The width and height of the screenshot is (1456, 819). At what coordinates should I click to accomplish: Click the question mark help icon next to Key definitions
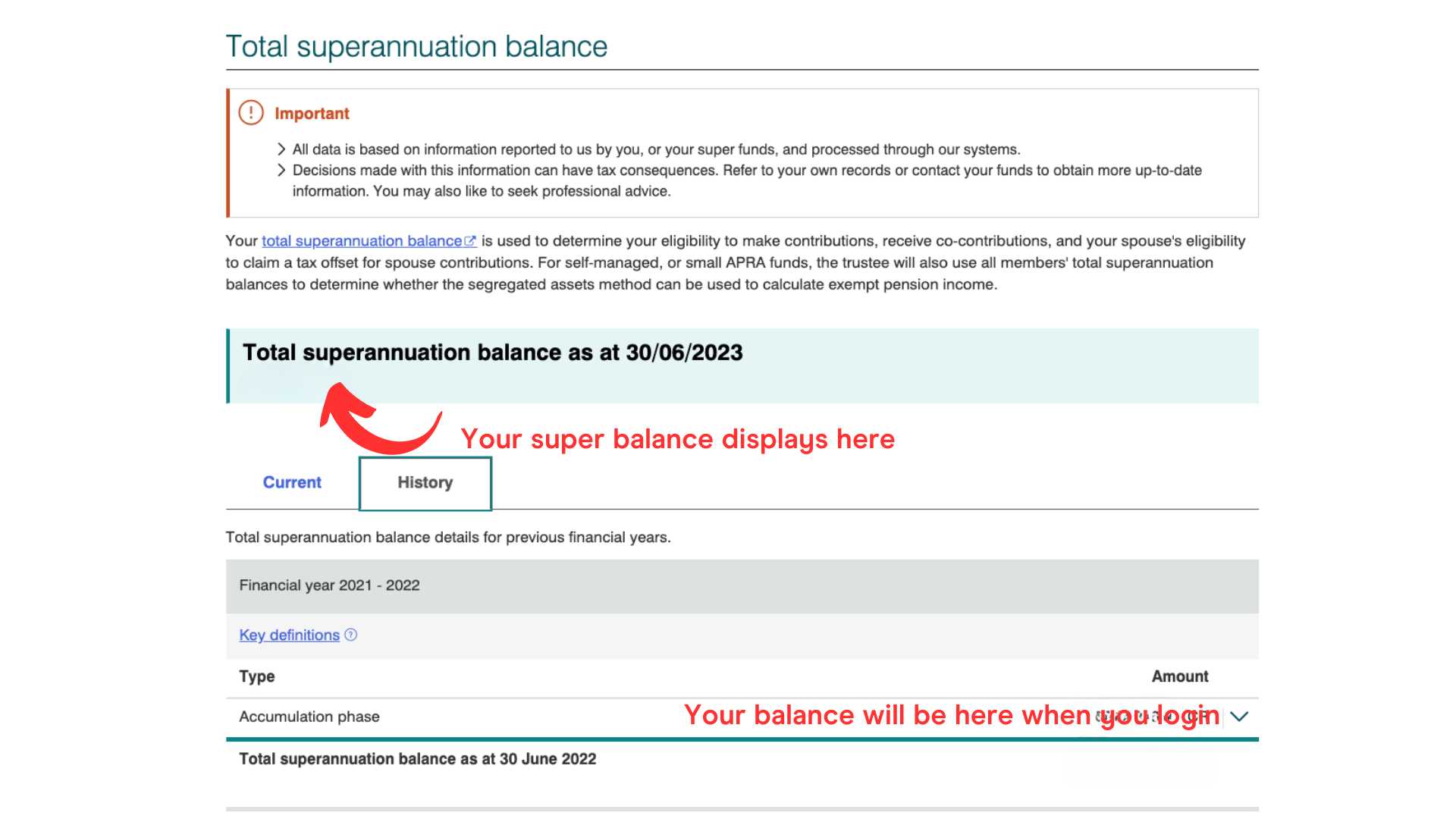(350, 635)
